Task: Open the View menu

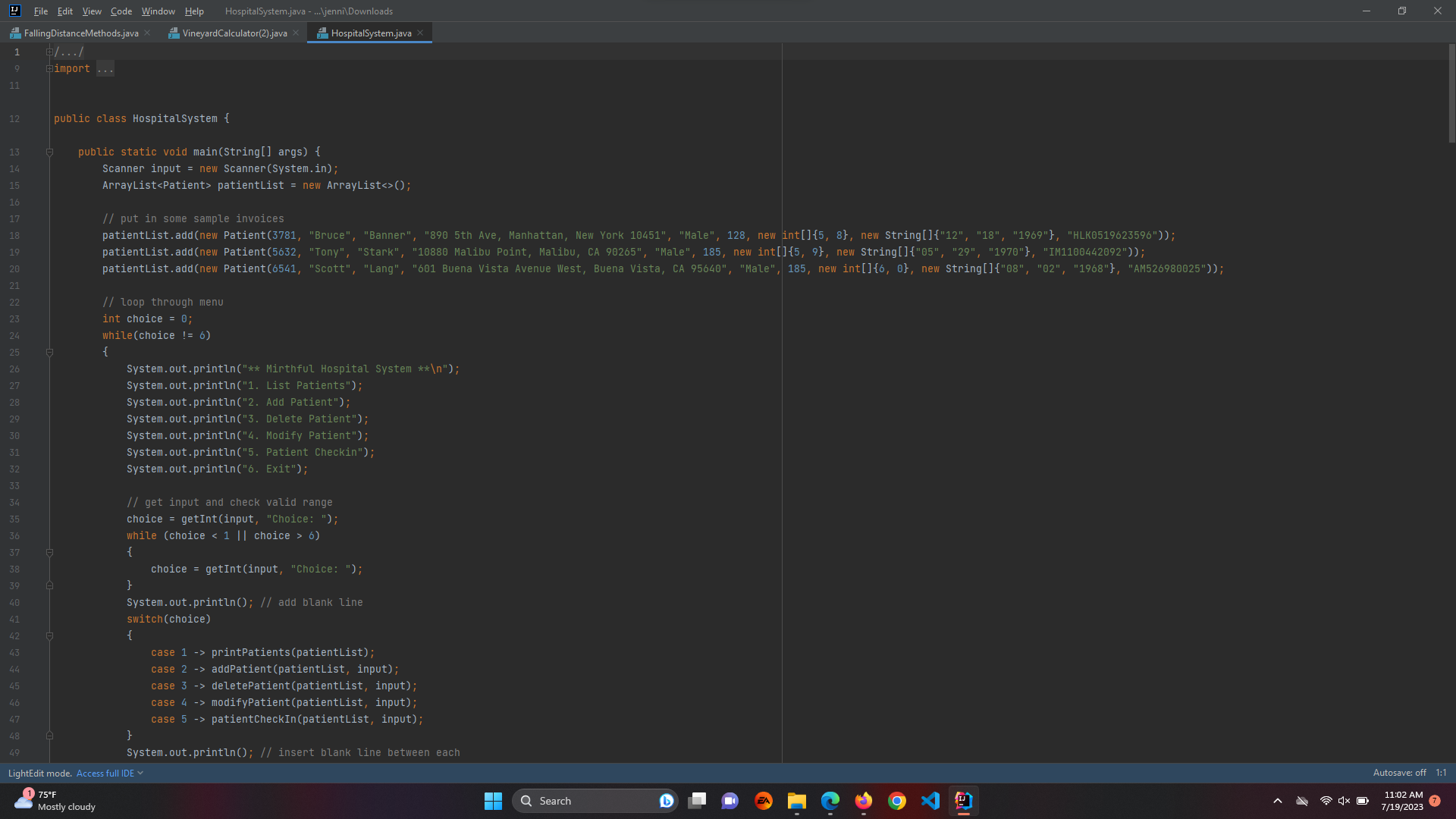Action: (92, 11)
